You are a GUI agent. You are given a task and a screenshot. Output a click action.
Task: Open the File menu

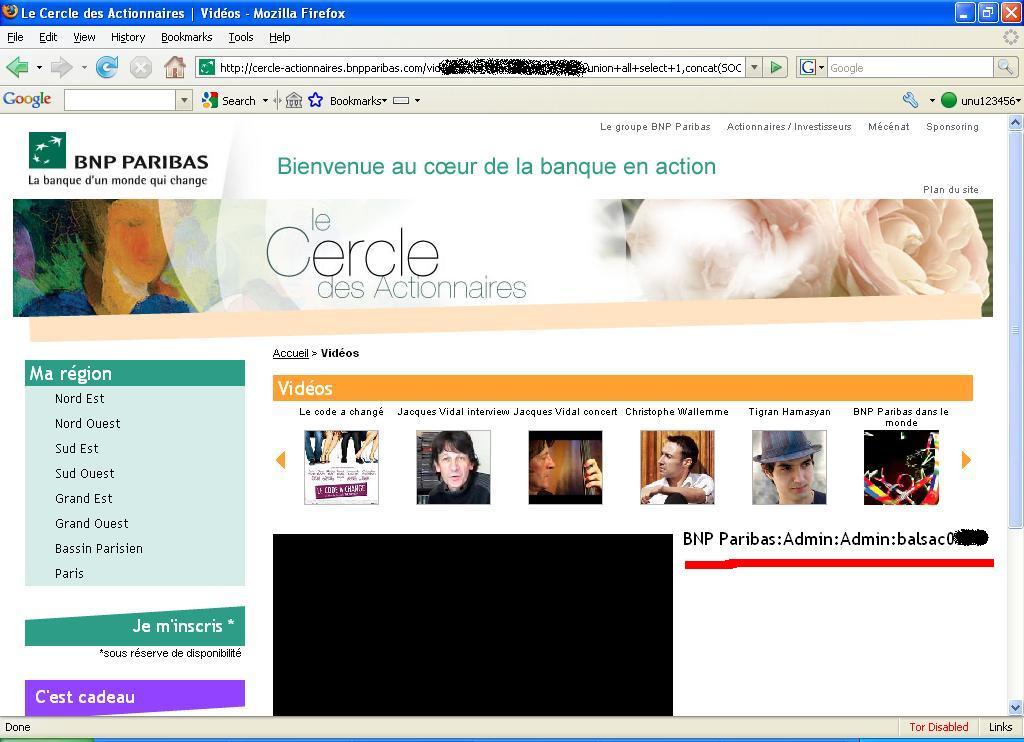tap(15, 37)
